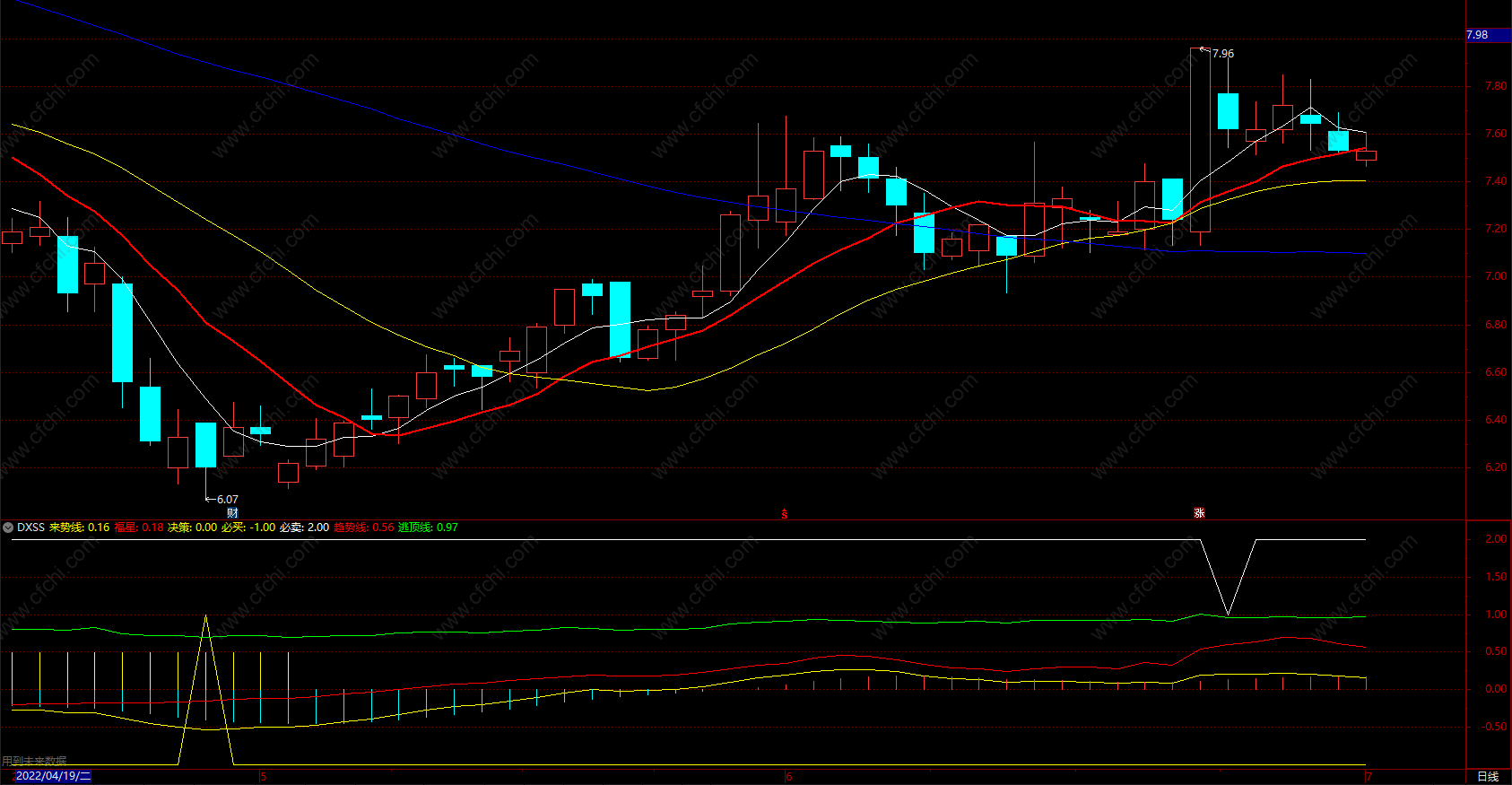This screenshot has height=785, width=1512.
Task: Select the 趋势线: 0.56 legend entry
Action: point(363,528)
